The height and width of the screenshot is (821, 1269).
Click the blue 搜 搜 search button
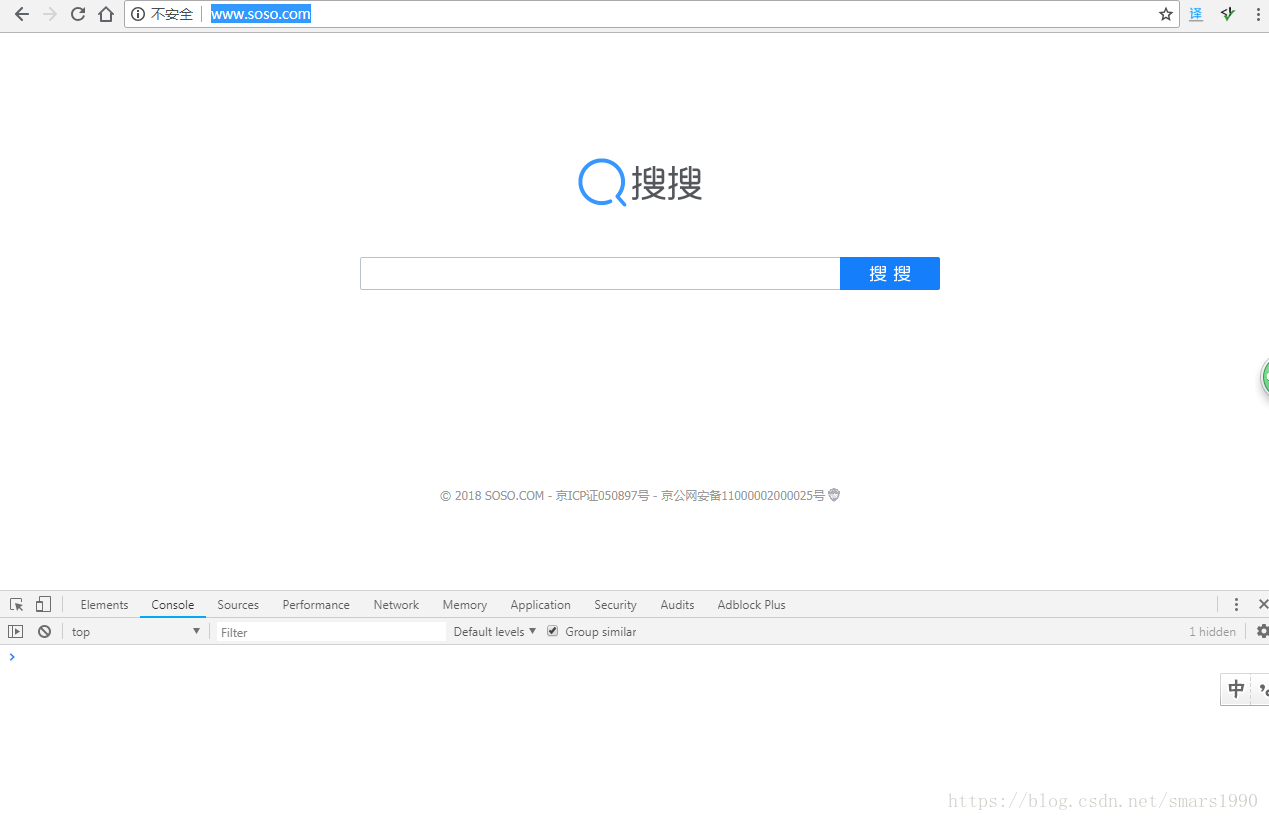pos(890,273)
